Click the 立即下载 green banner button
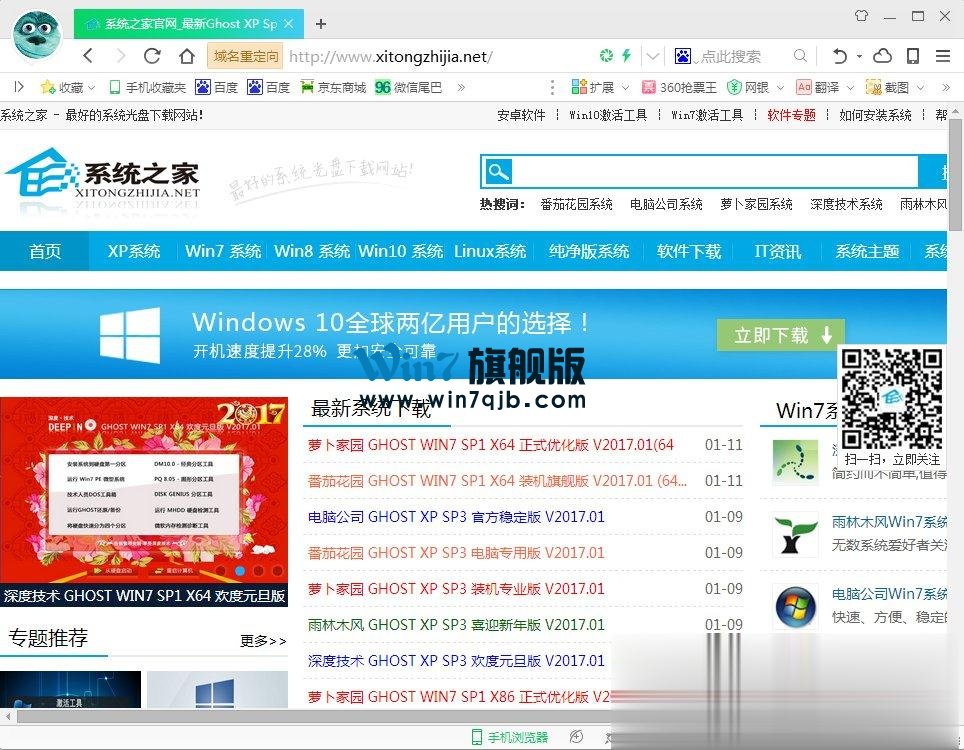 (780, 335)
